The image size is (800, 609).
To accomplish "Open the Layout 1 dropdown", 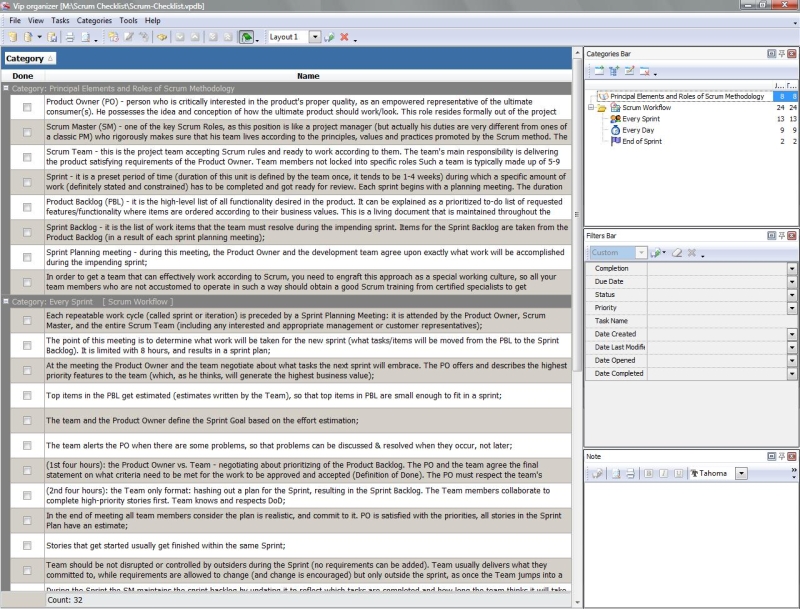I will point(315,37).
